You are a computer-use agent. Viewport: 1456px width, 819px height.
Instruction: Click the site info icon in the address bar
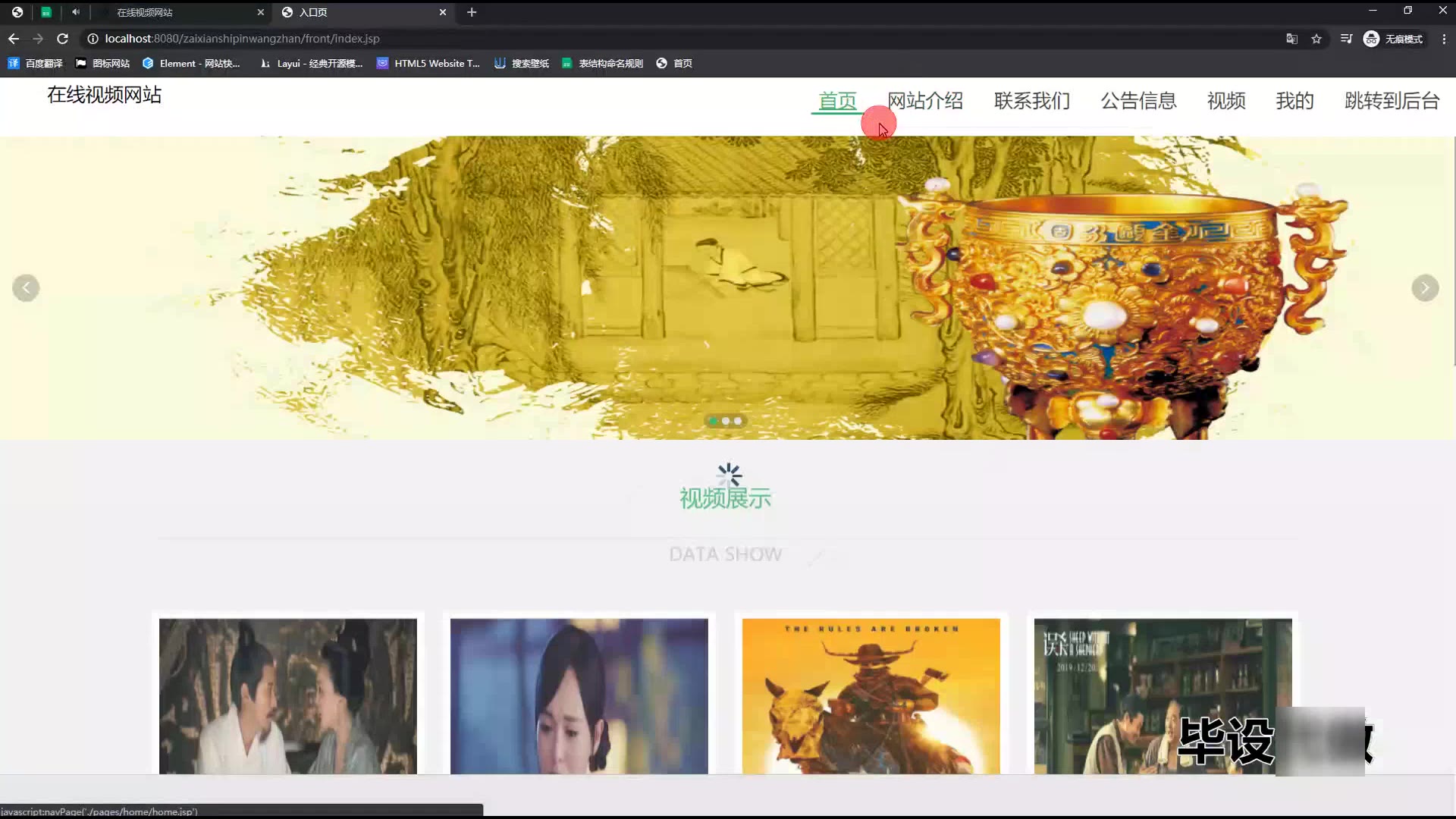[93, 39]
